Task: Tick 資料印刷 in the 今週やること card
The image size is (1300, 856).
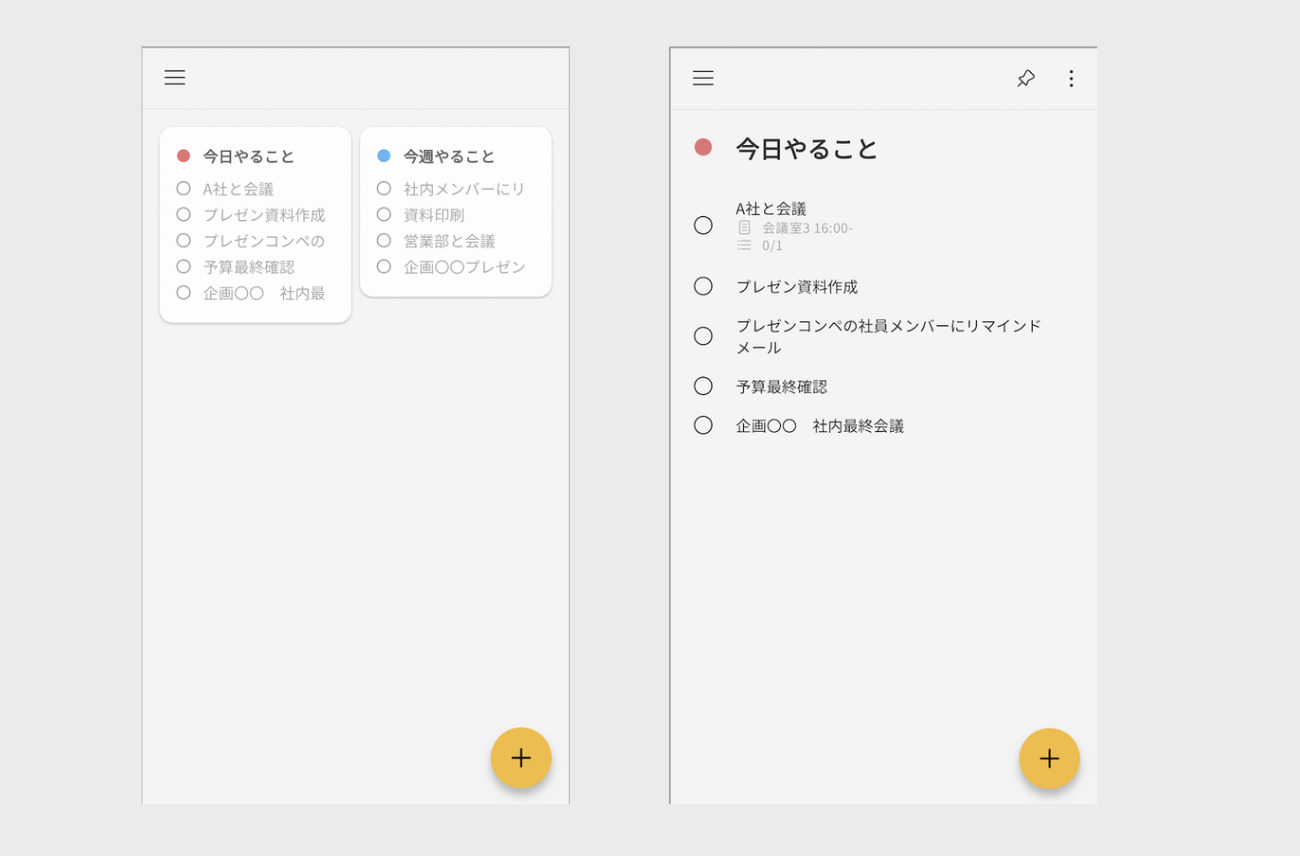Action: tap(384, 214)
